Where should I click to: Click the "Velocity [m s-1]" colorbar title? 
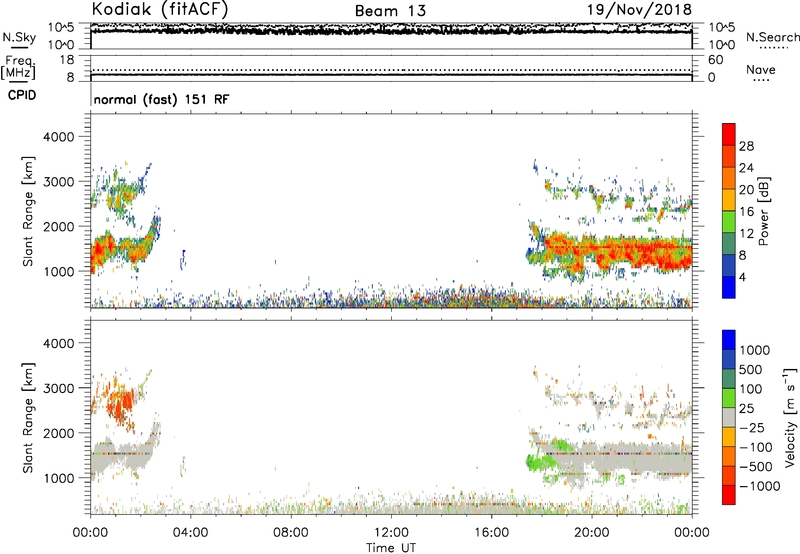pyautogui.click(x=790, y=417)
